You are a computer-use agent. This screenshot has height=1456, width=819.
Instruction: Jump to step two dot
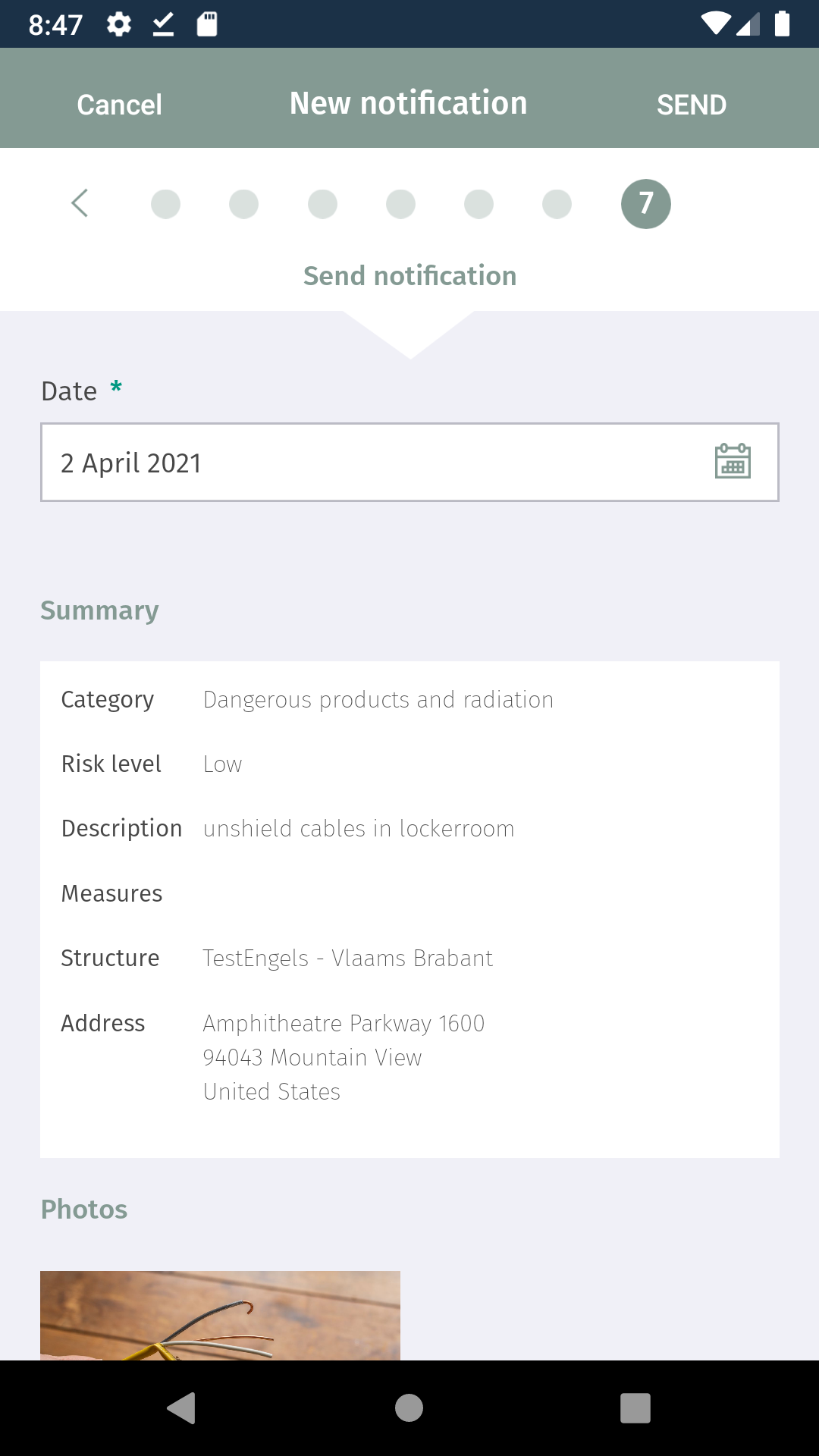tap(243, 204)
